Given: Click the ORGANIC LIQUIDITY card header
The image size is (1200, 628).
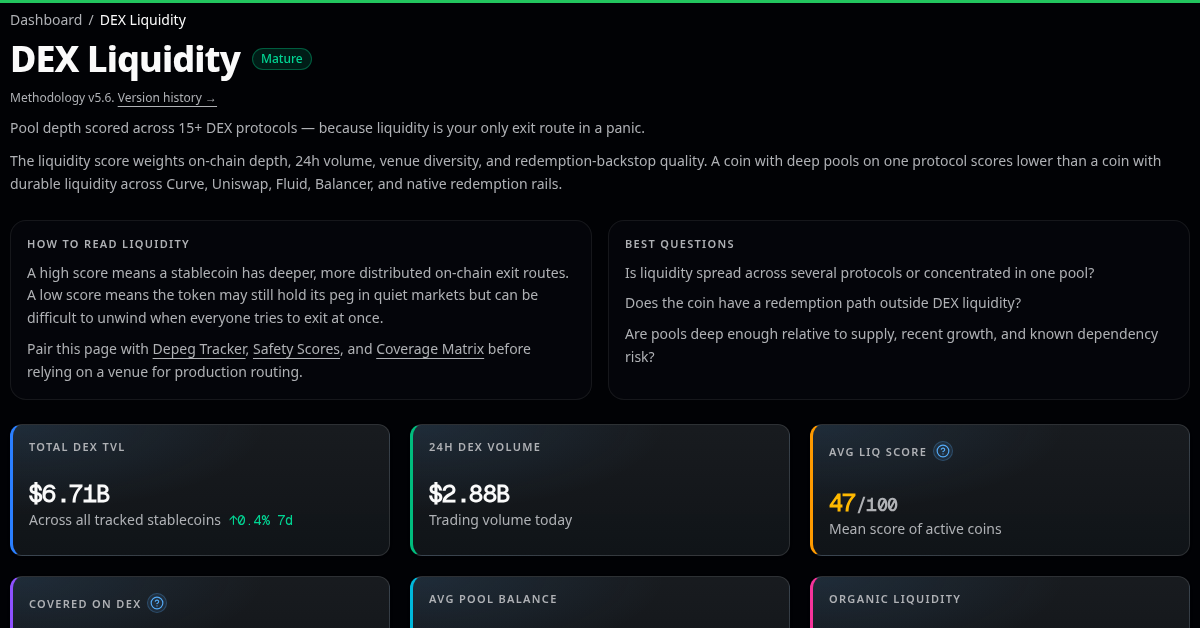Looking at the screenshot, I should 895,599.
